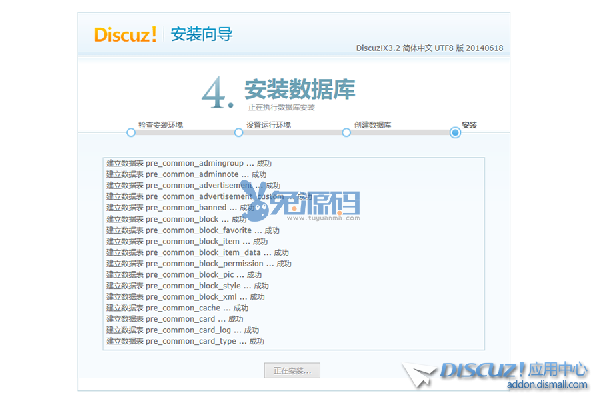Click the pre_common_cache log line

[x=177, y=308]
